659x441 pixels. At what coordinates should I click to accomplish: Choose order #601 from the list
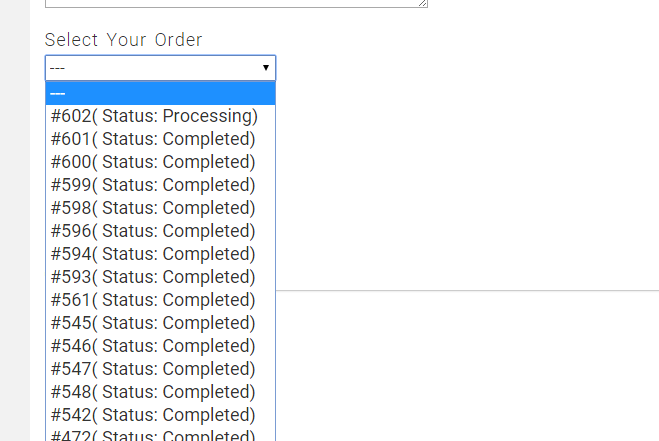(153, 139)
